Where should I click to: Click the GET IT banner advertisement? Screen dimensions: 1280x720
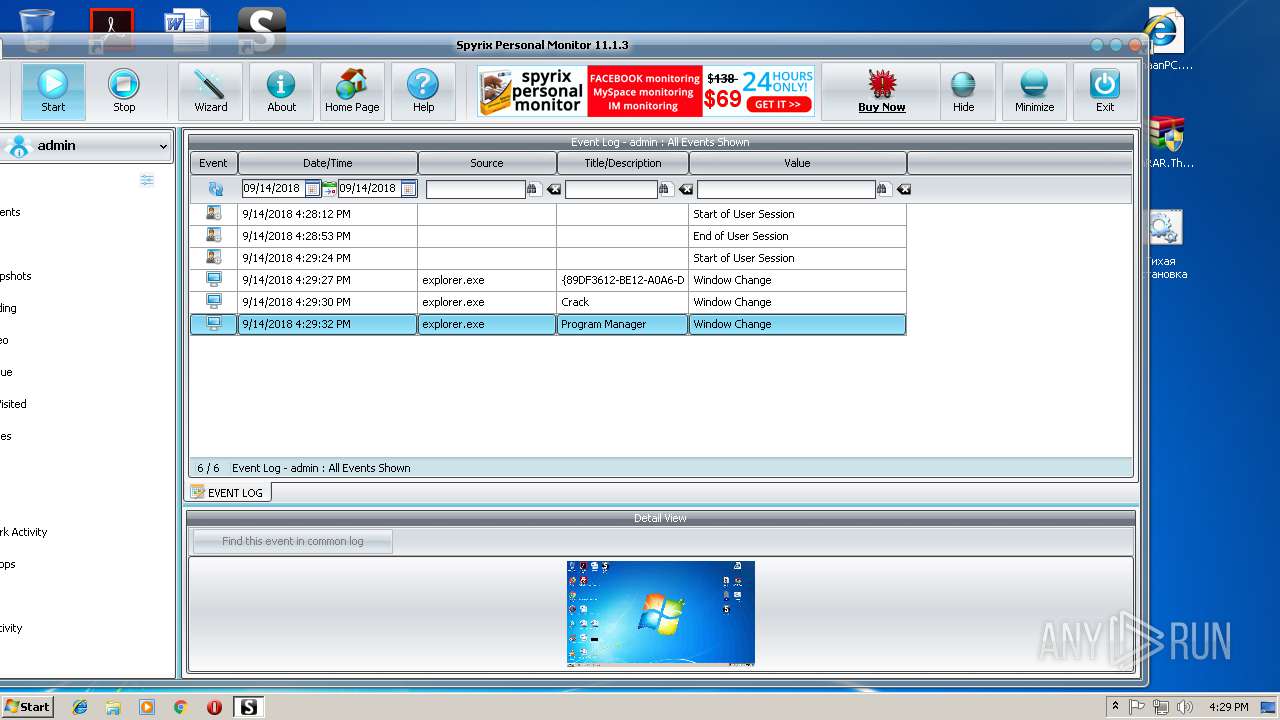pos(777,104)
